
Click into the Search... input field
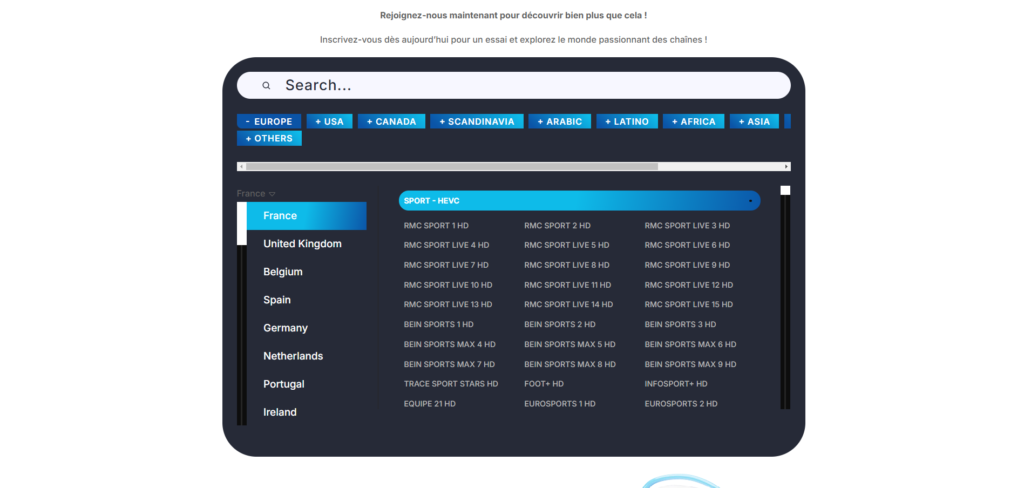(513, 86)
